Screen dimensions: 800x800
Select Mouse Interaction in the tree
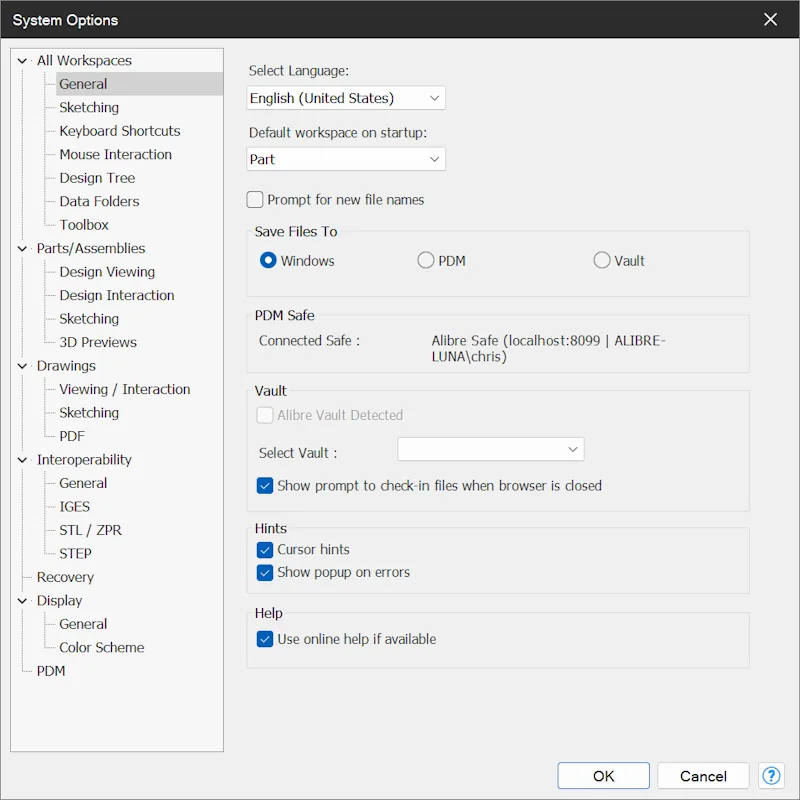coord(116,155)
